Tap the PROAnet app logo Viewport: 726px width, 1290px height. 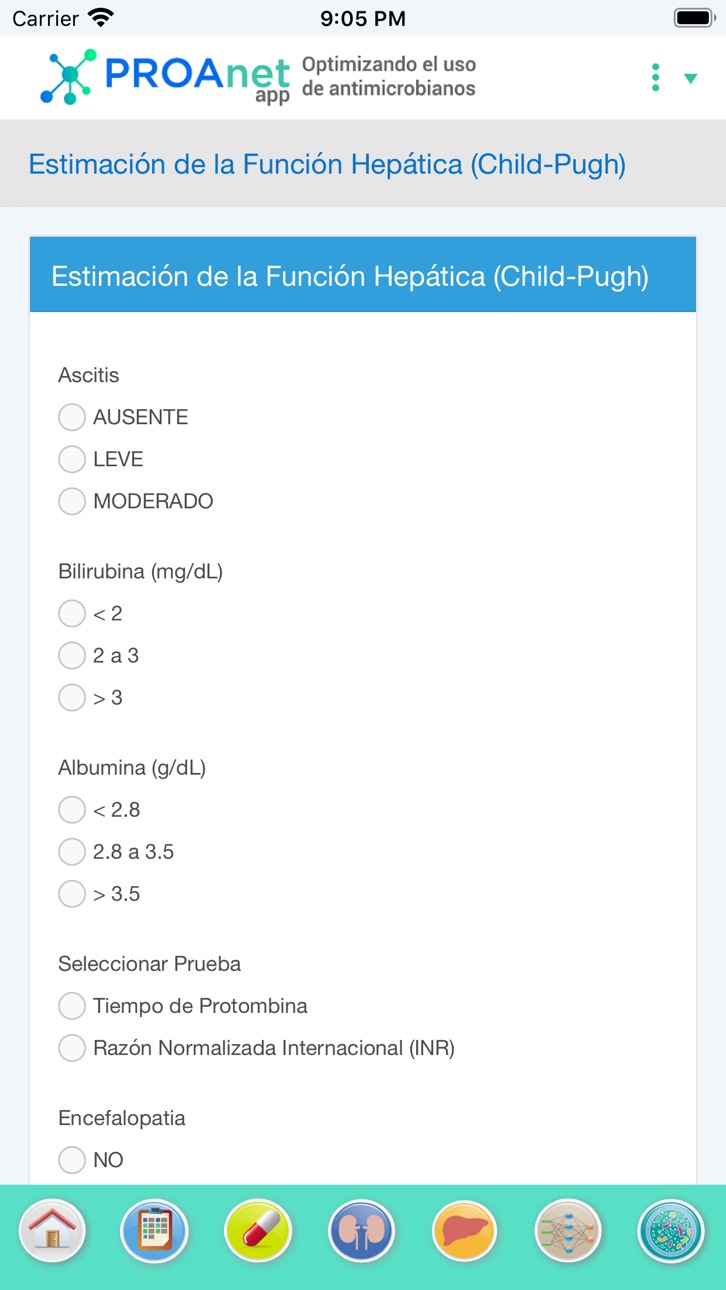(x=165, y=77)
